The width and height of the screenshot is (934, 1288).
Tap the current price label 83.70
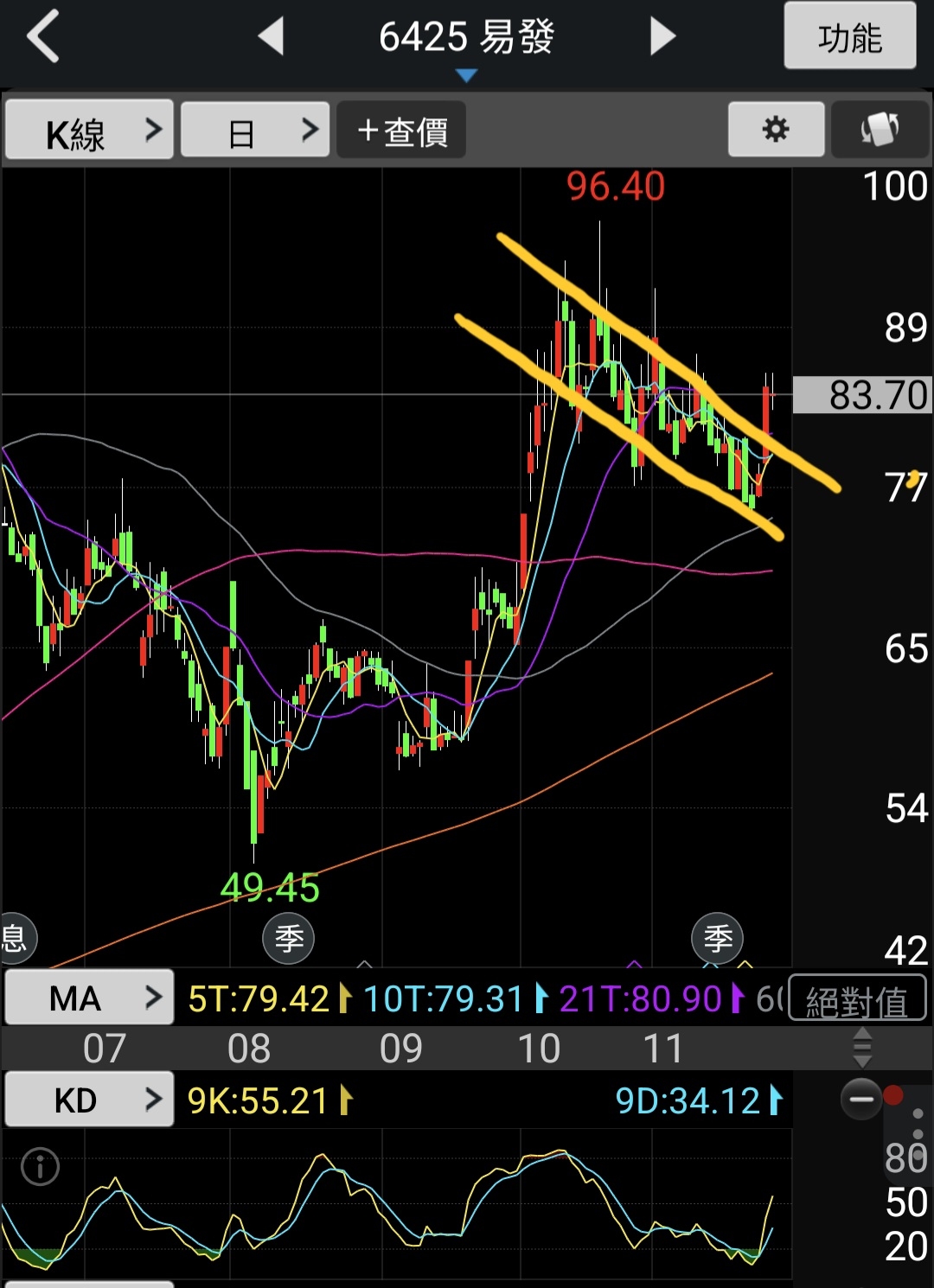(861, 395)
